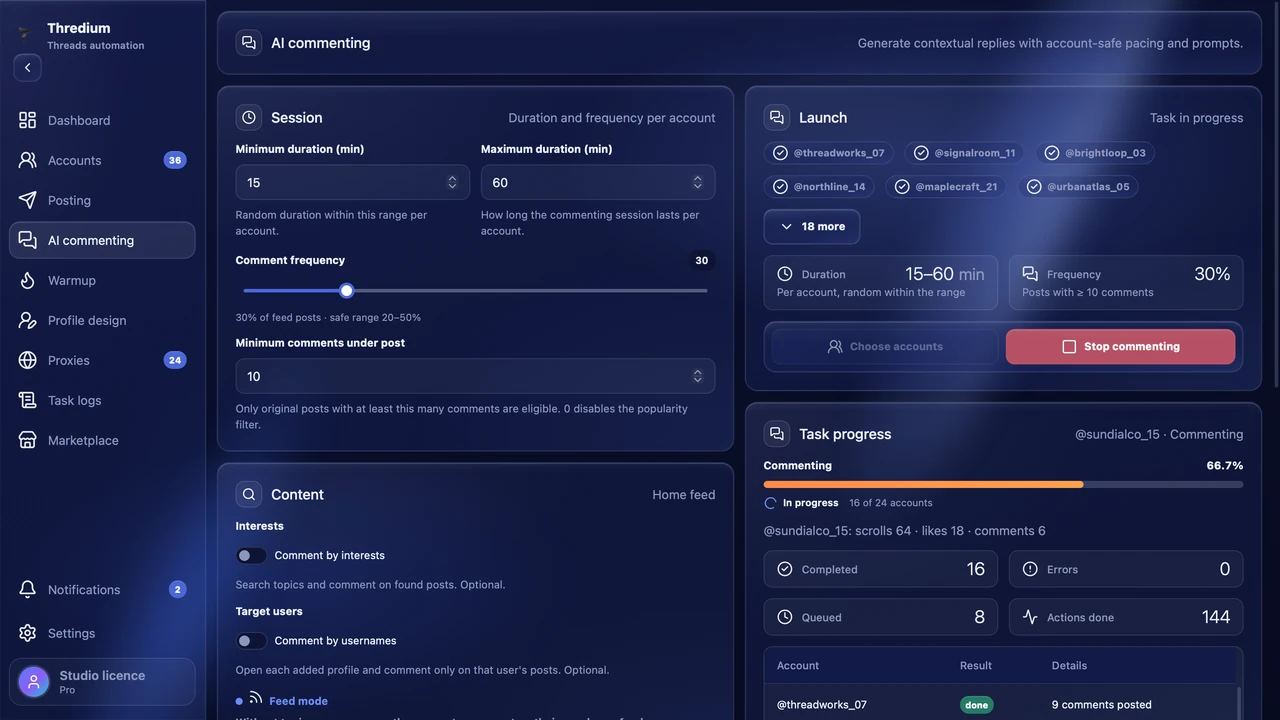Click the Commenting progress bar
This screenshot has height=720, width=1280.
click(x=1003, y=484)
